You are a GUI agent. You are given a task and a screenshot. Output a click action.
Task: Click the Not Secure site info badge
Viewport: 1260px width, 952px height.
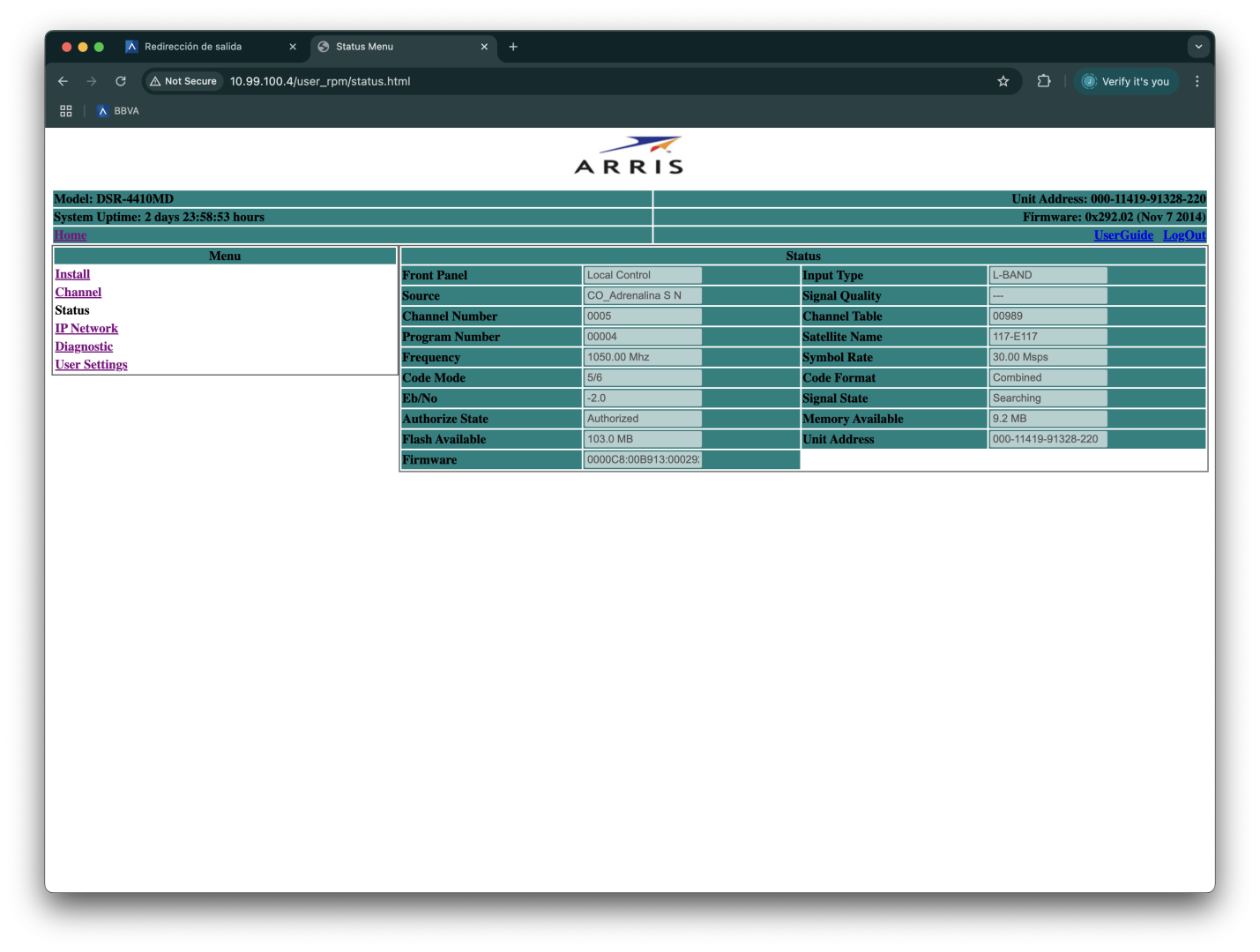[x=183, y=81]
